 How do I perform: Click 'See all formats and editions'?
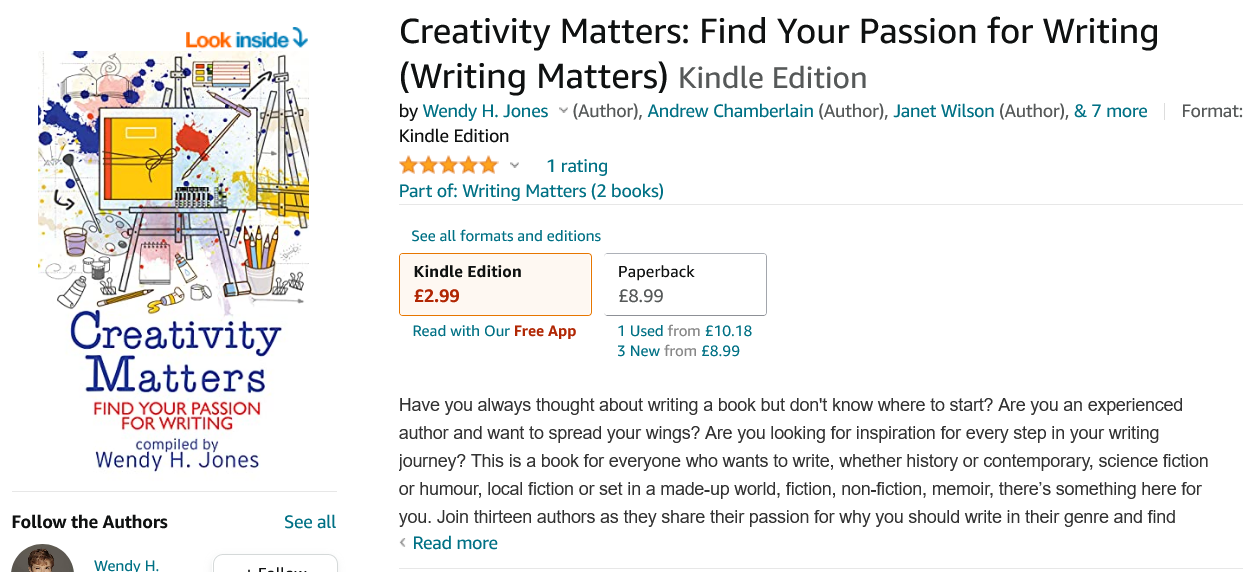[506, 236]
